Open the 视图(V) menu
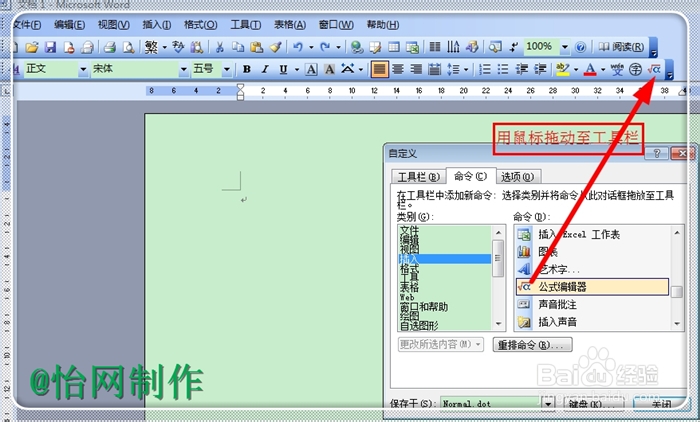Screen dimensions: 700x422 coord(114,25)
